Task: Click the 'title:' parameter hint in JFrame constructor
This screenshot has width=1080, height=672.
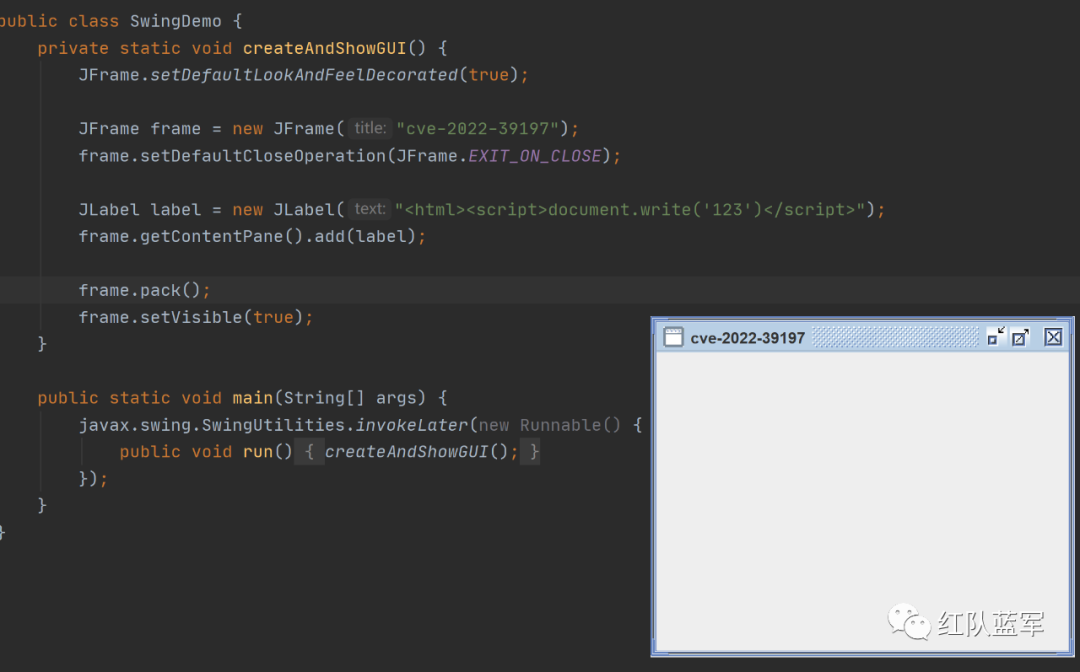Action: point(370,128)
